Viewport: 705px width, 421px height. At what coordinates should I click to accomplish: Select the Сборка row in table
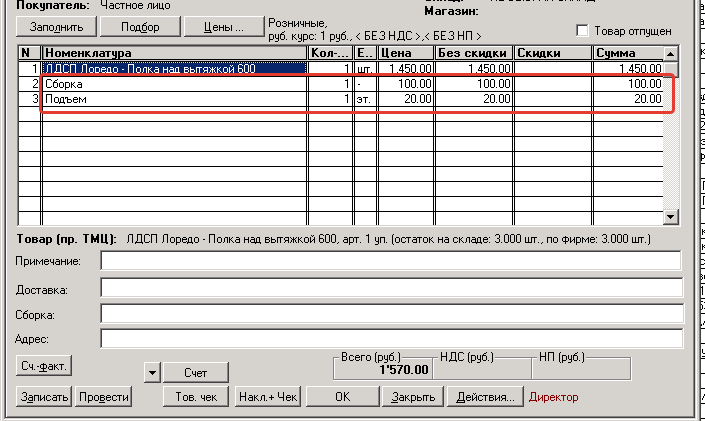[174, 85]
